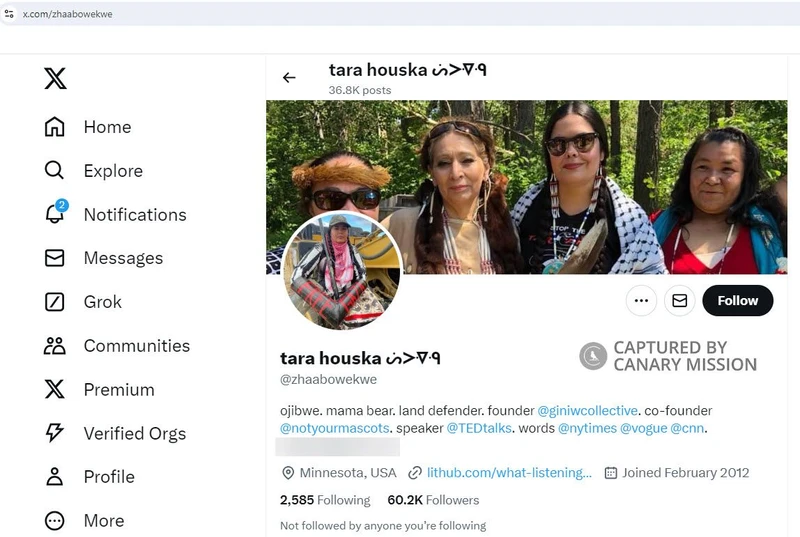Viewport: 800px width, 537px height.
Task: Open Verified Orgs lightning icon
Action: pos(55,433)
